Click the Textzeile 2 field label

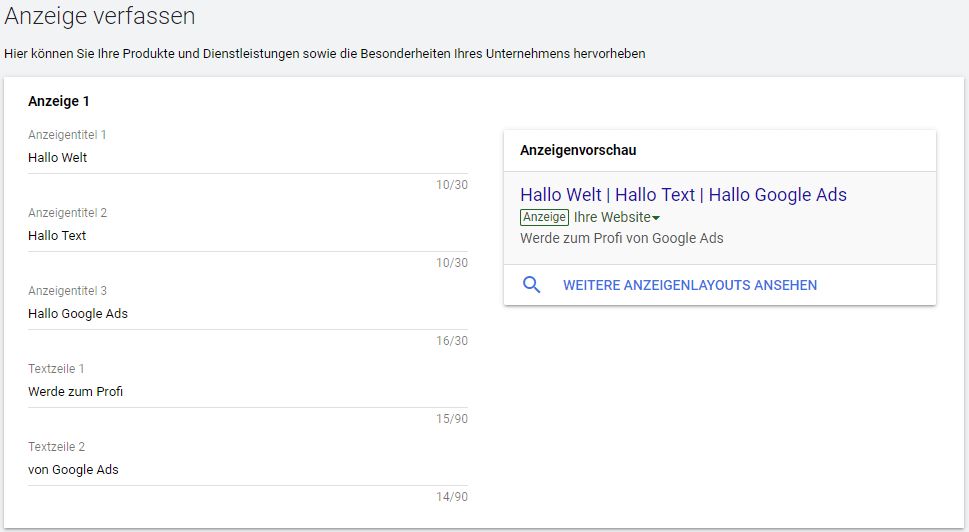point(56,447)
